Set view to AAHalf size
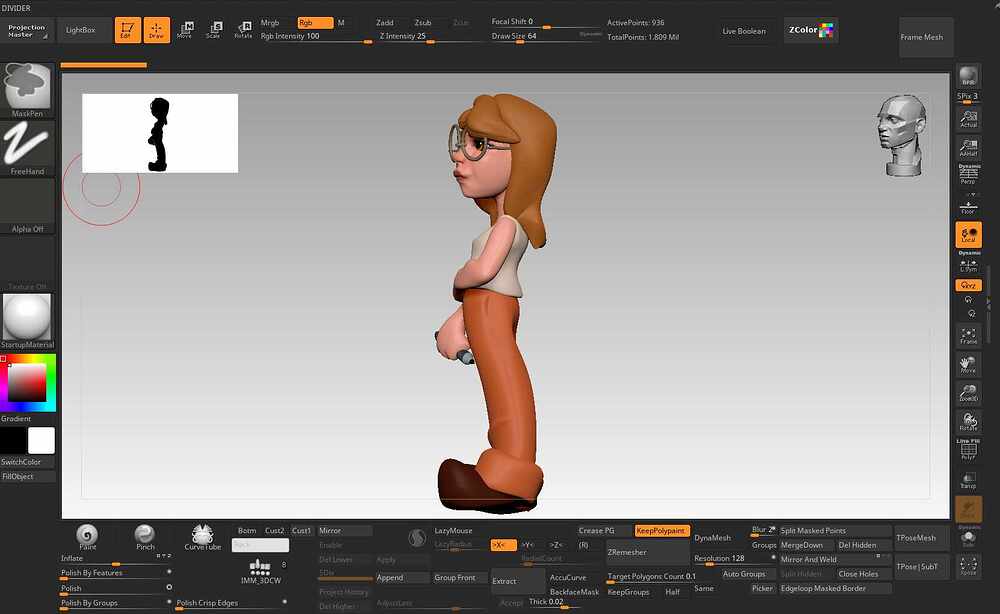1000x614 pixels. click(x=968, y=148)
